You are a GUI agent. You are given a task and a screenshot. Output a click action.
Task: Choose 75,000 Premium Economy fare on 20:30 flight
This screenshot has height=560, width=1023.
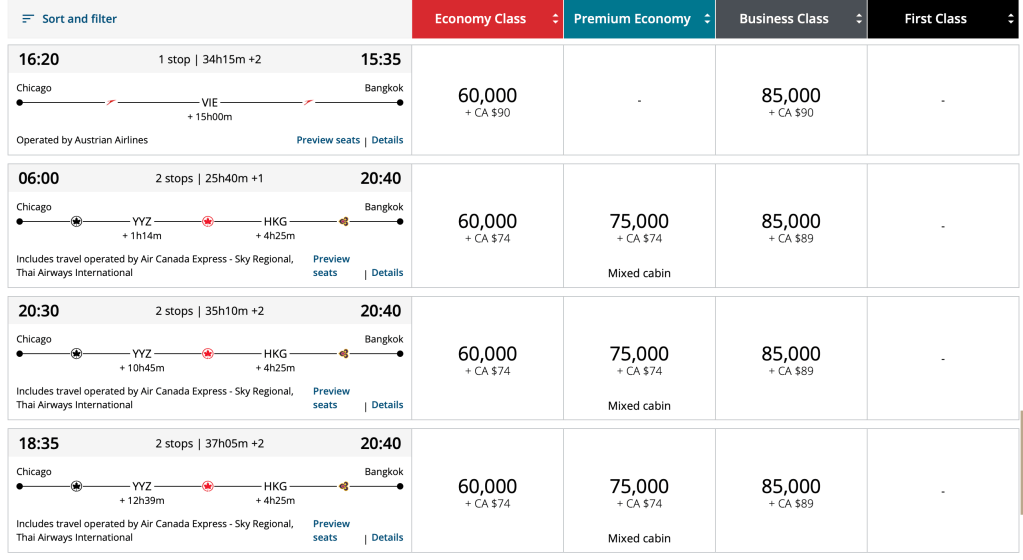point(639,360)
